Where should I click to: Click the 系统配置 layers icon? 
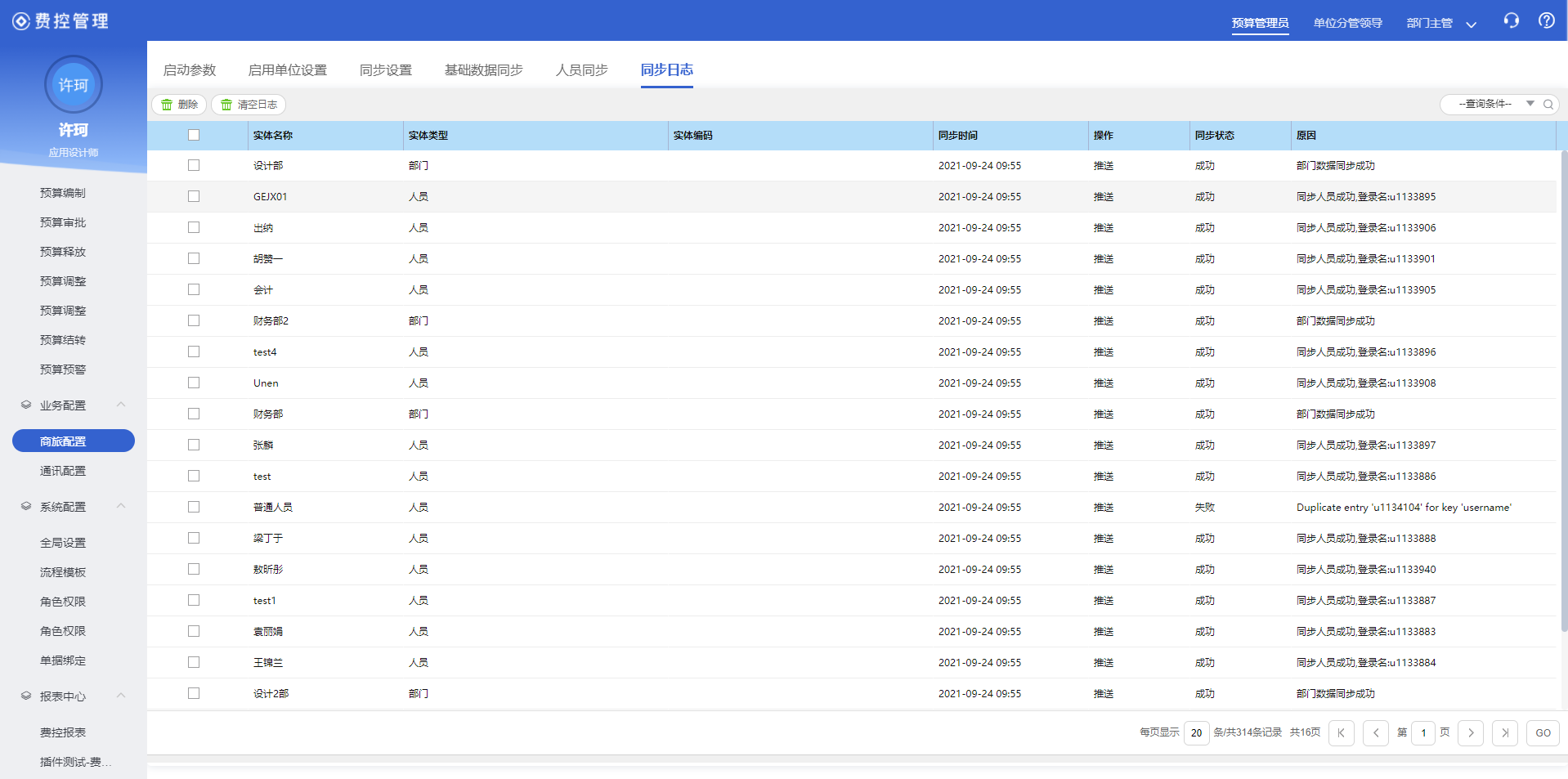[26, 506]
